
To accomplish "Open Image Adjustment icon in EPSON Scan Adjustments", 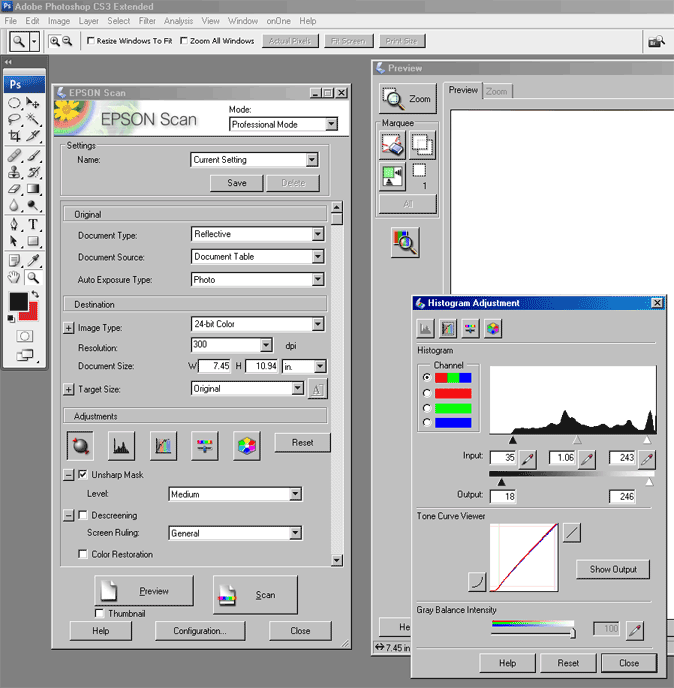I will click(205, 446).
